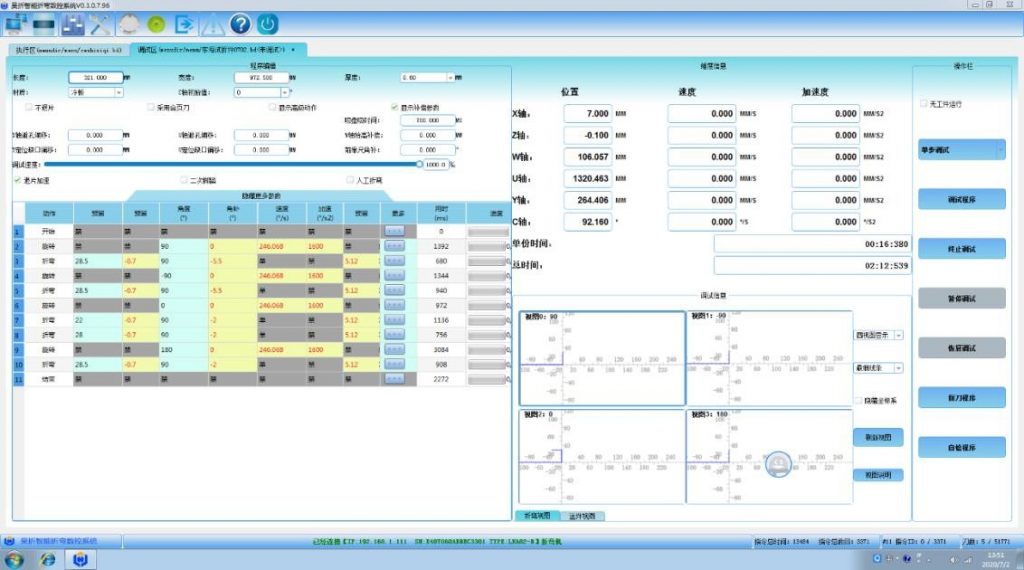Viewport: 1024px width, 570px height.
Task: Click the green circle toolbar icon
Action: click(156, 25)
